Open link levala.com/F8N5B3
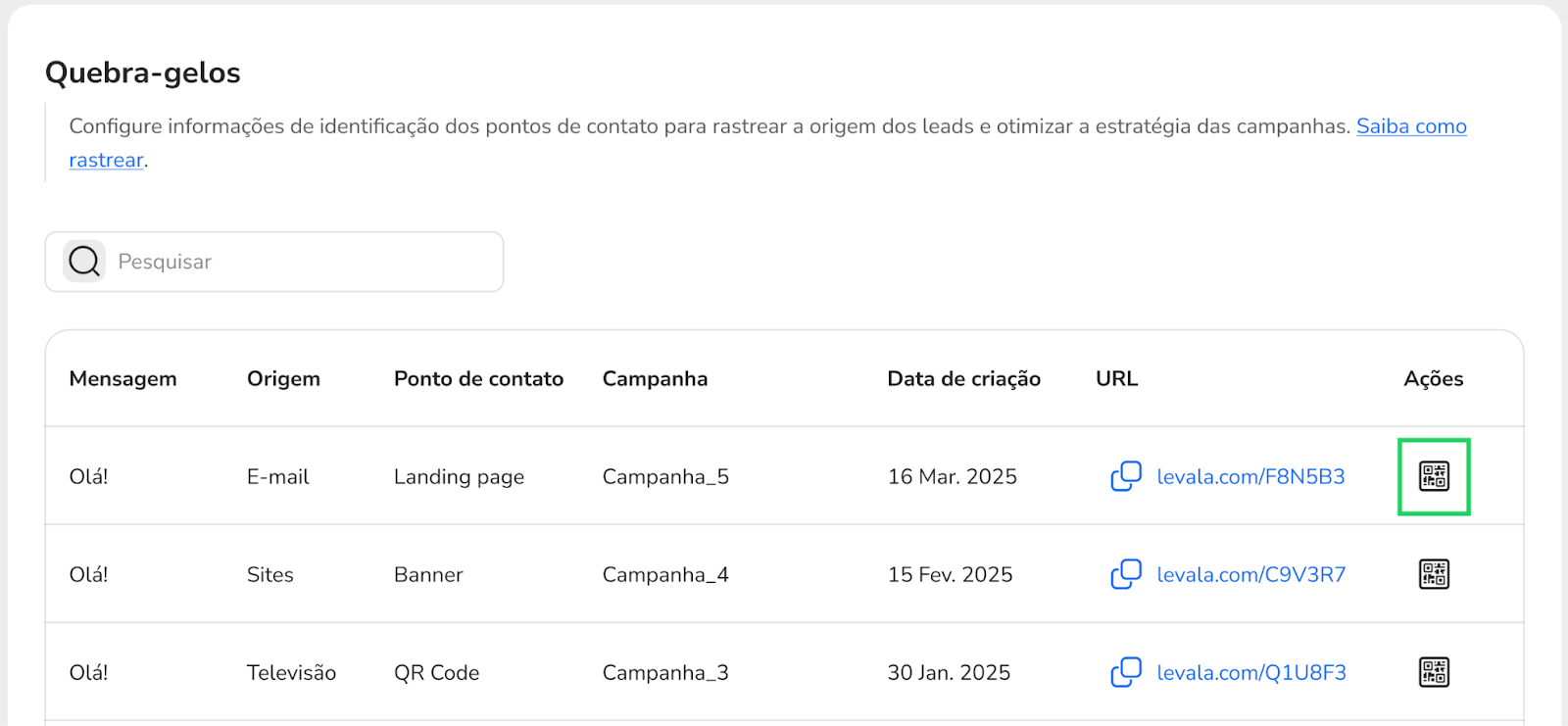 [x=1250, y=476]
